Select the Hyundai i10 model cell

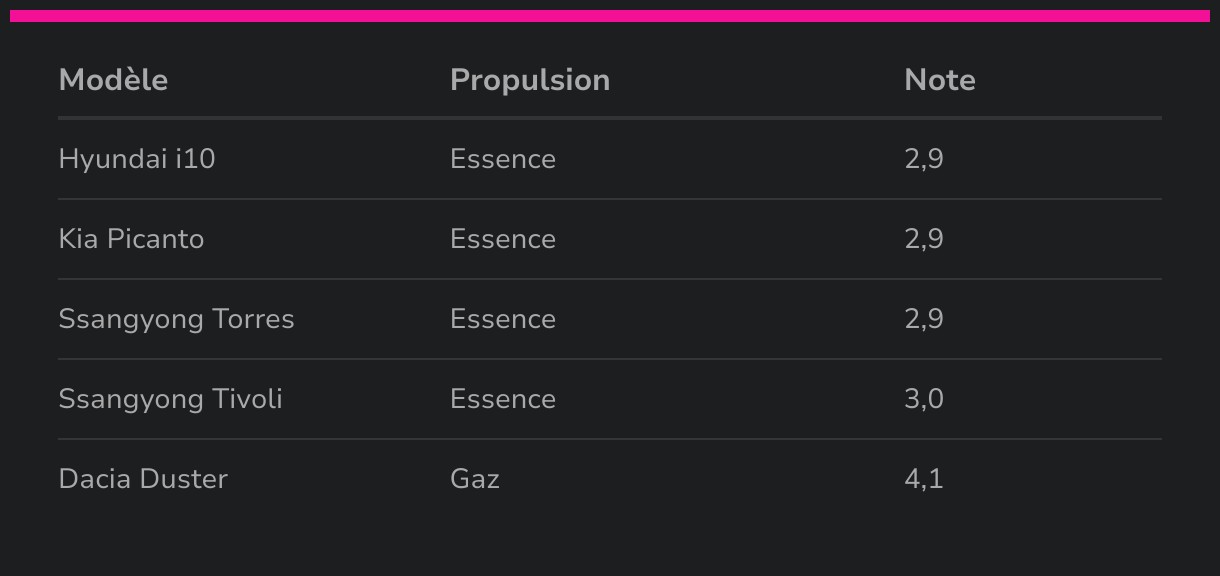point(137,159)
